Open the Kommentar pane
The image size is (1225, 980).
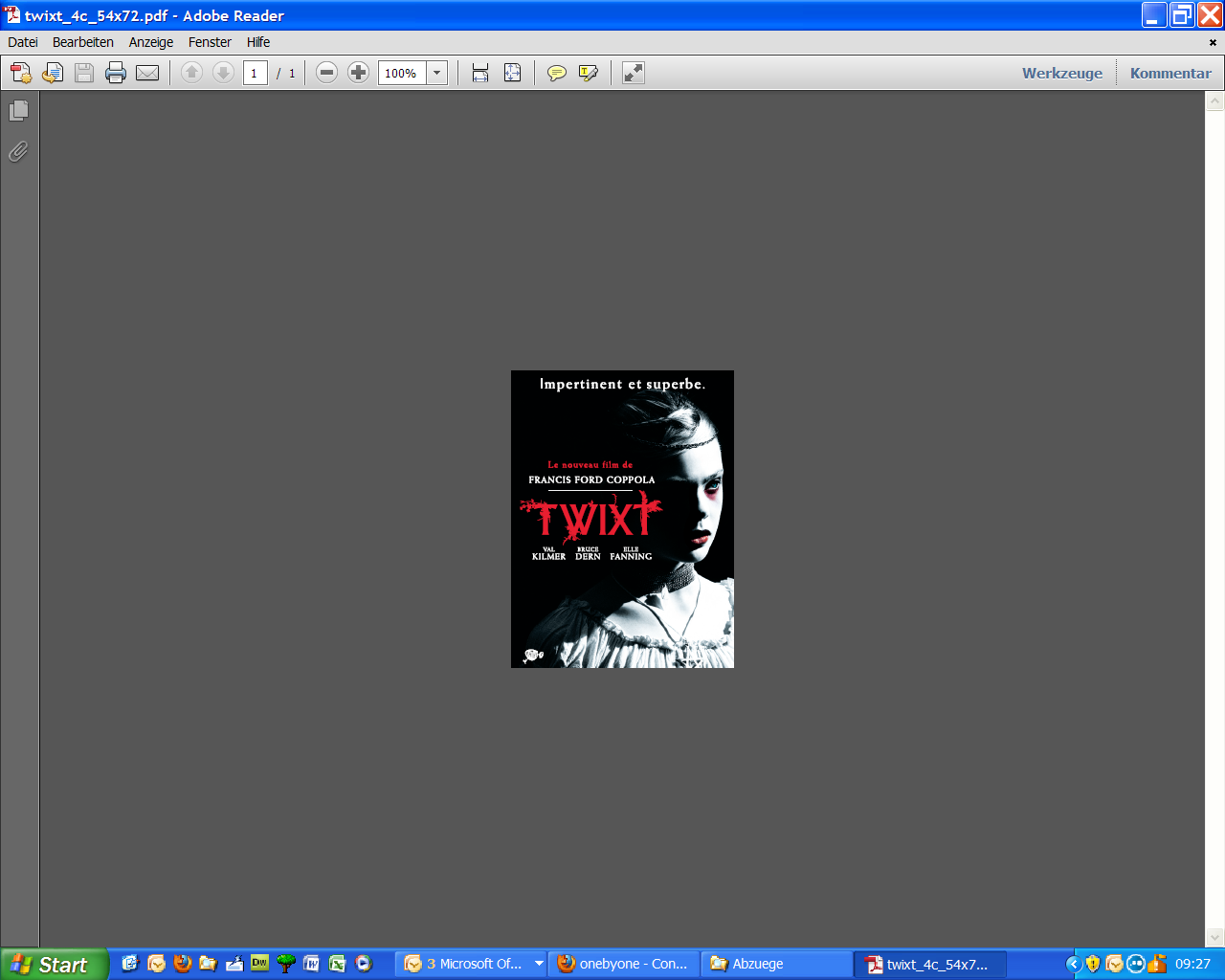tap(1169, 73)
